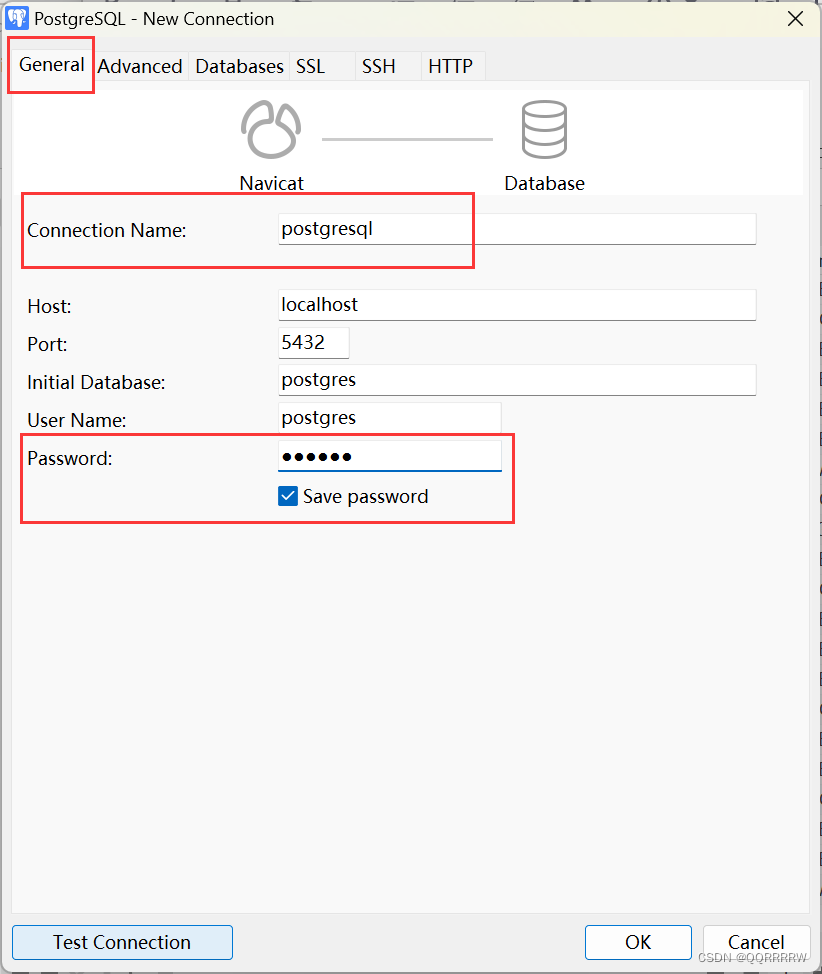
Task: Open the Databases tab
Action: click(239, 66)
